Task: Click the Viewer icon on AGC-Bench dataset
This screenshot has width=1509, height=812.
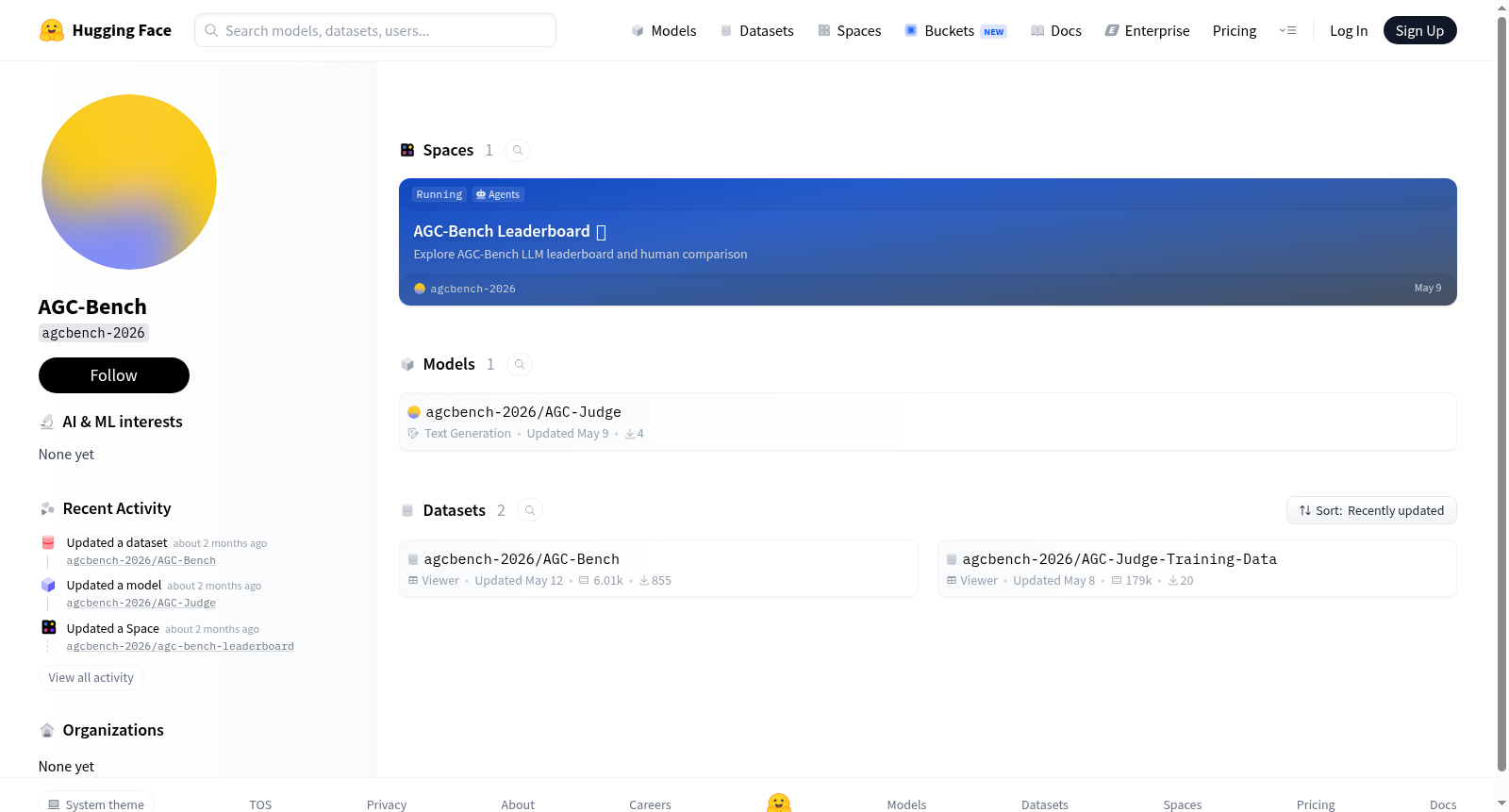Action: coord(413,580)
